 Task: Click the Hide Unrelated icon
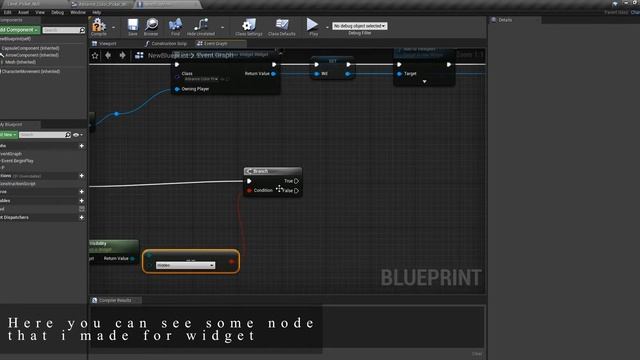coord(200,24)
